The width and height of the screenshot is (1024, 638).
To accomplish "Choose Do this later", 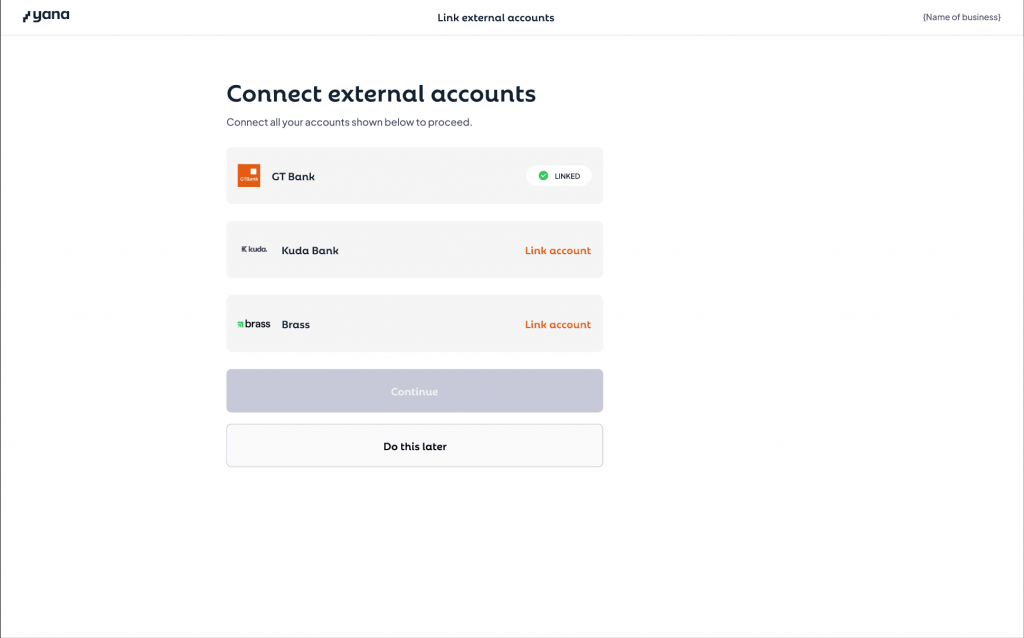I will [414, 446].
